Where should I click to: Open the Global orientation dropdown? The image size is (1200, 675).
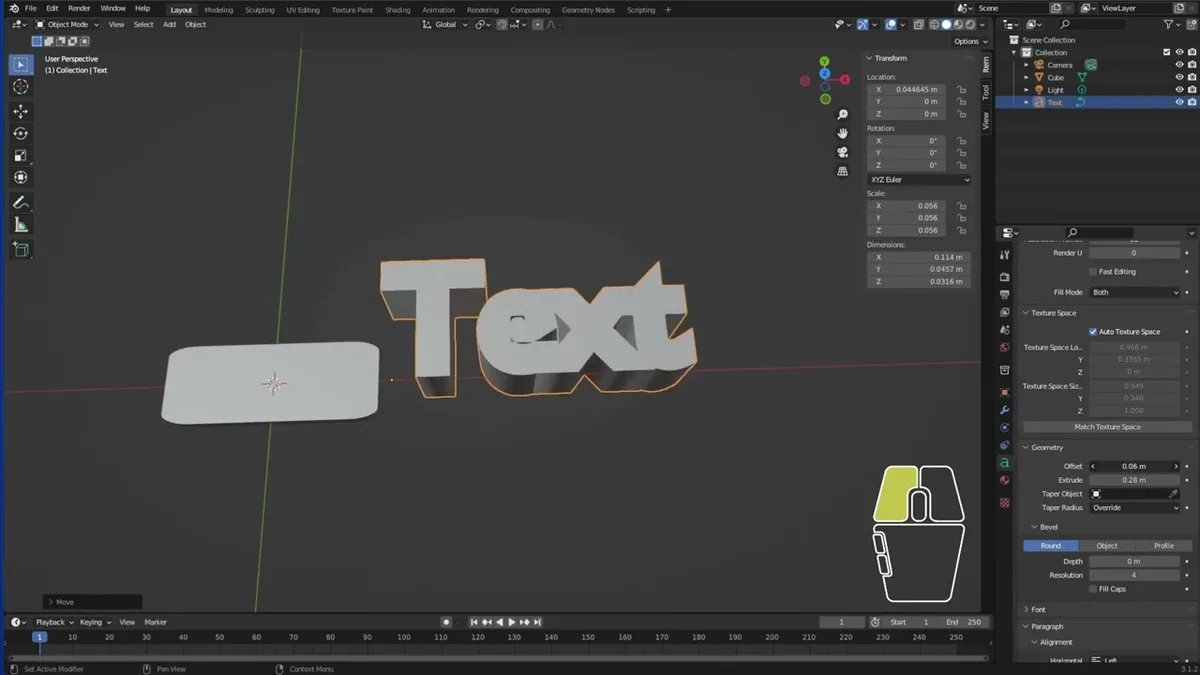443,24
